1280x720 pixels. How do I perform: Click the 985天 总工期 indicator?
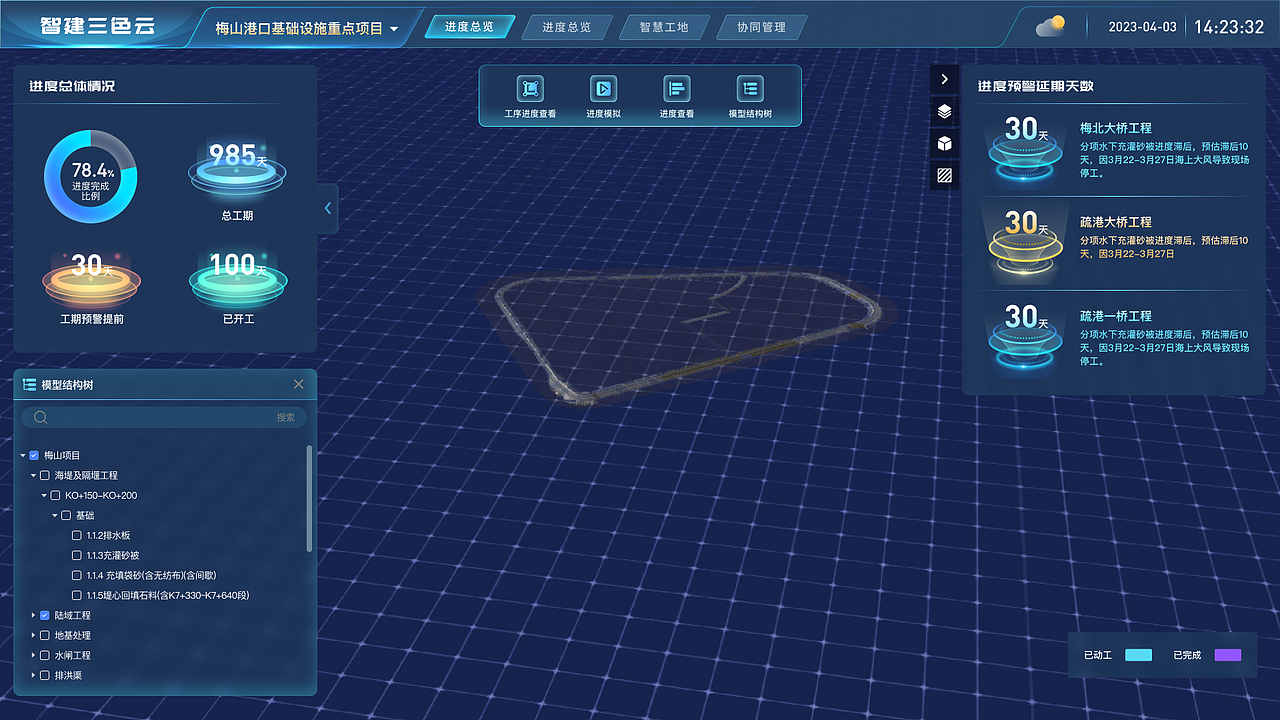click(237, 168)
